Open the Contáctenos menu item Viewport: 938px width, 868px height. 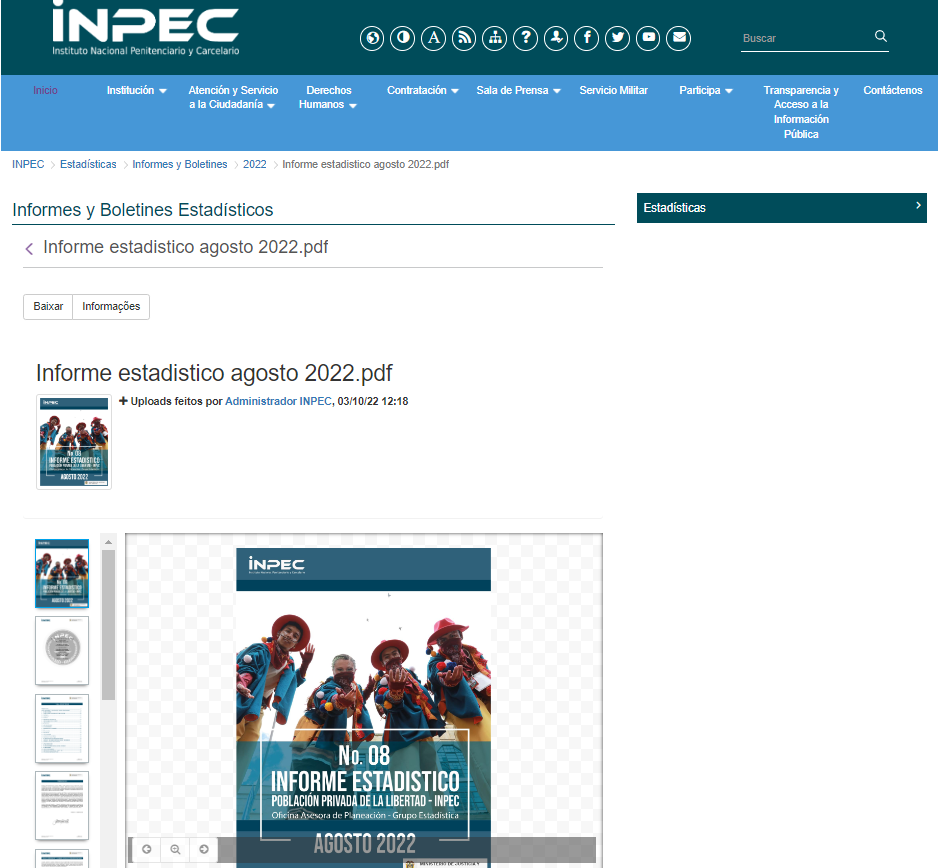(892, 90)
